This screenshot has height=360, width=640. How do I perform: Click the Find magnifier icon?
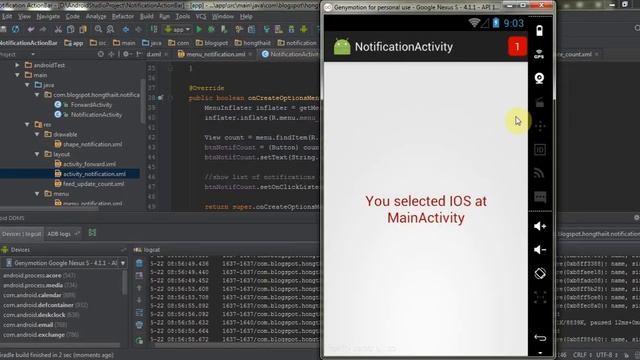coord(98,29)
